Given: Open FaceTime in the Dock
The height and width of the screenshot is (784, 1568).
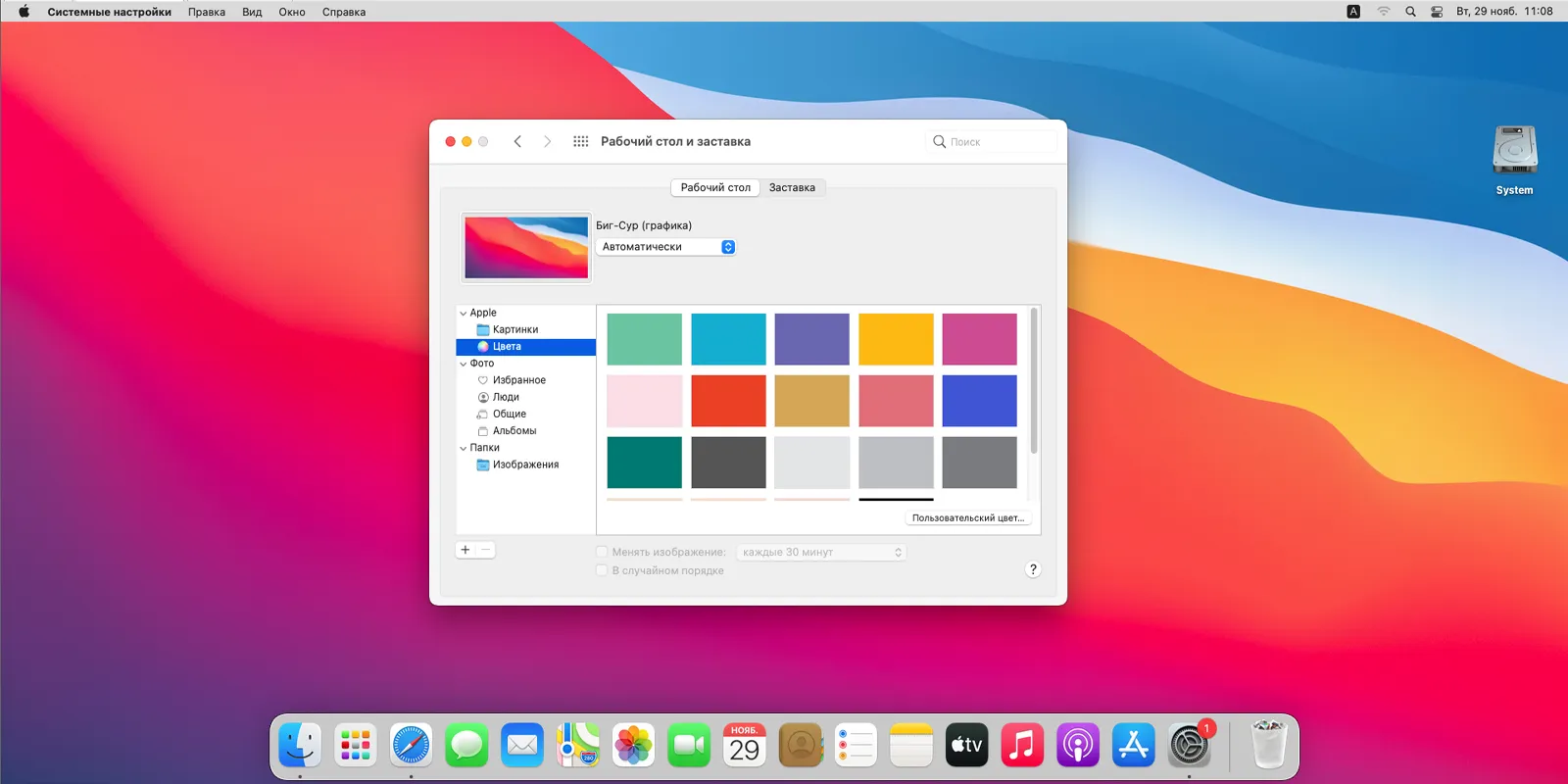Looking at the screenshot, I should (x=689, y=747).
